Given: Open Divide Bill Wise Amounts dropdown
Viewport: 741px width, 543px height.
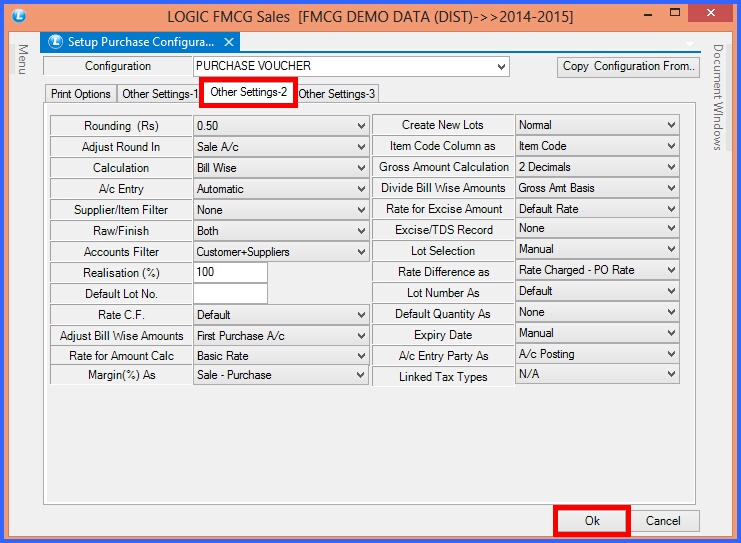Looking at the screenshot, I should pos(597,188).
